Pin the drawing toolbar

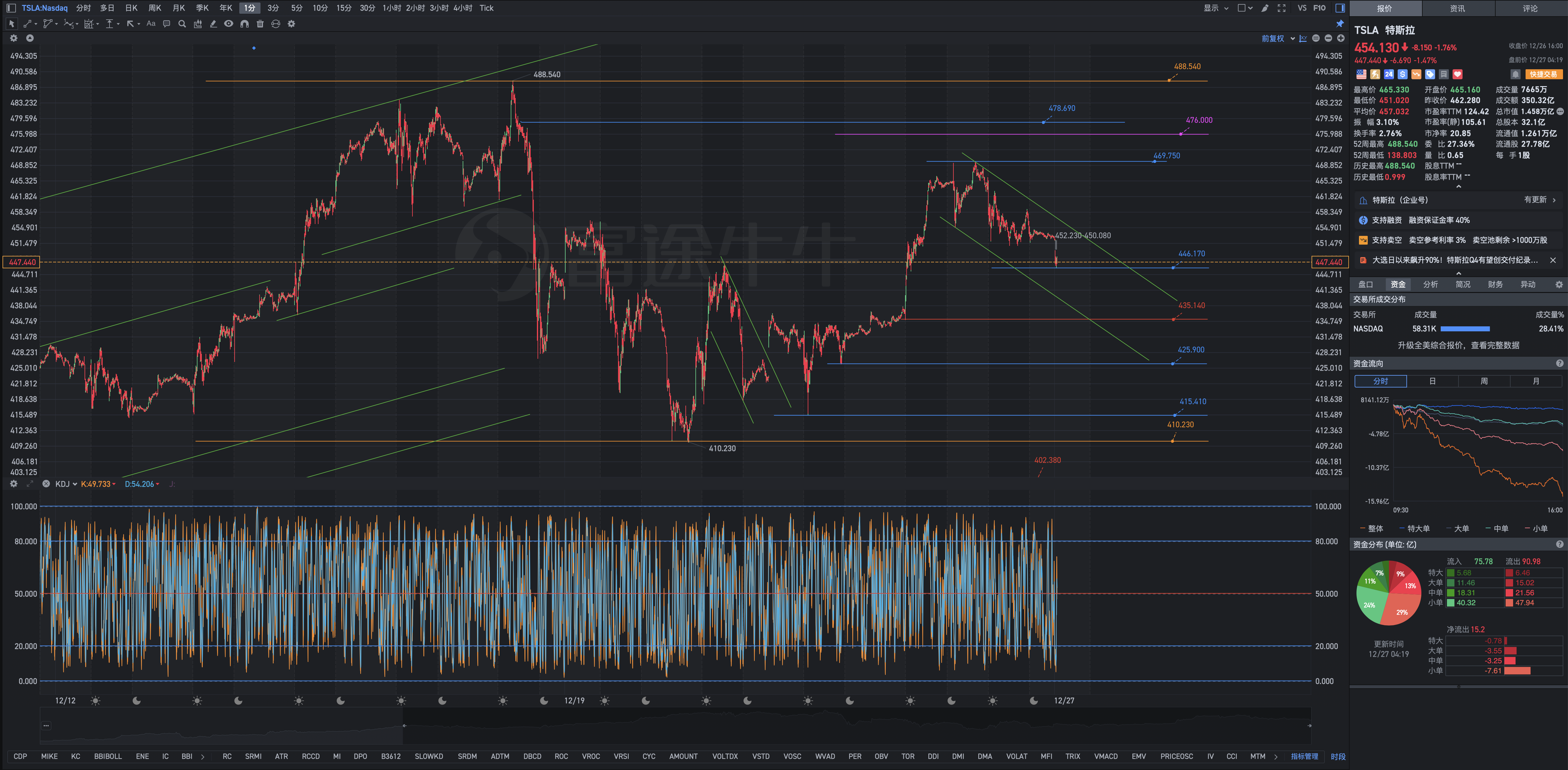tap(1340, 24)
